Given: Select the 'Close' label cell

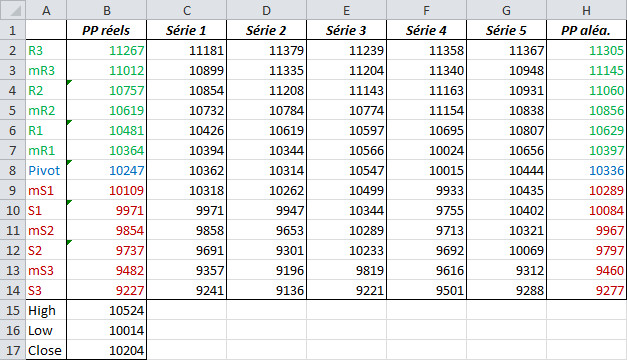Looking at the screenshot, I should pos(46,350).
